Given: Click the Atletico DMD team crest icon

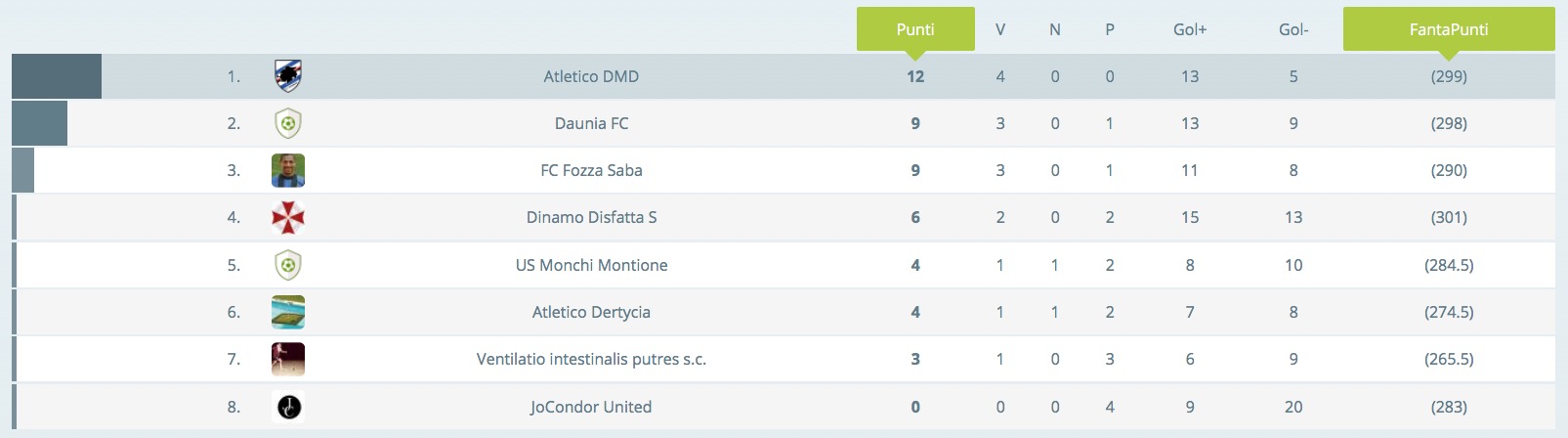Looking at the screenshot, I should [288, 76].
